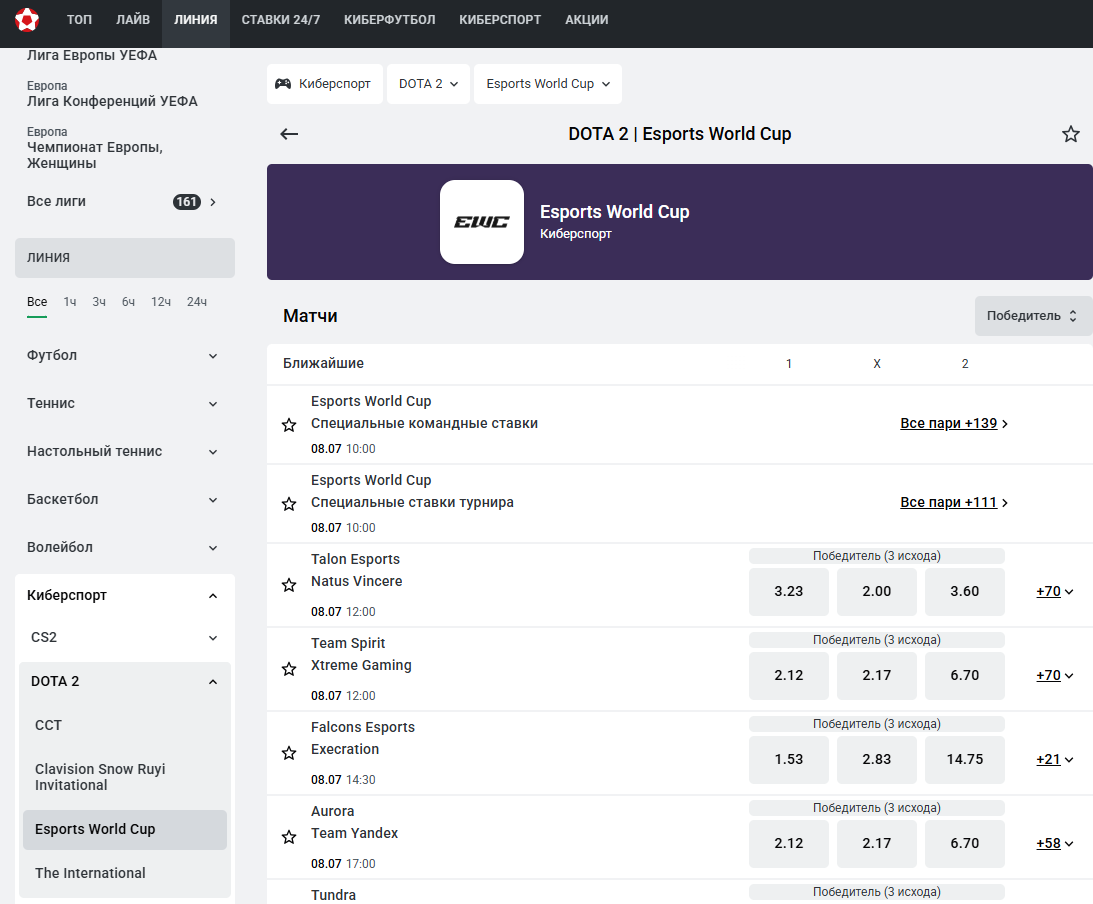Open the ЛАЙВ section
1093x904 pixels.
132,20
